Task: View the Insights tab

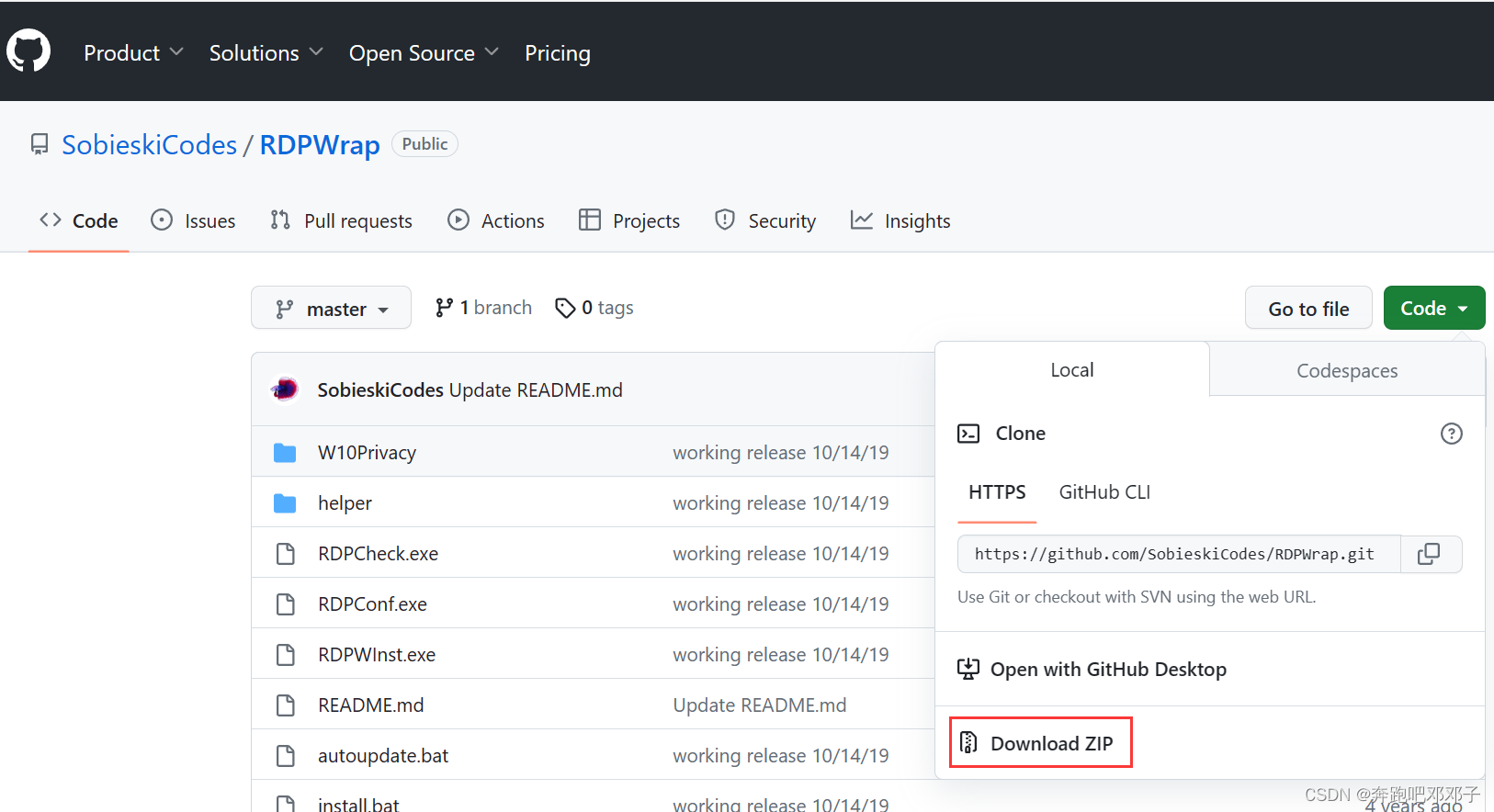Action: coord(900,221)
